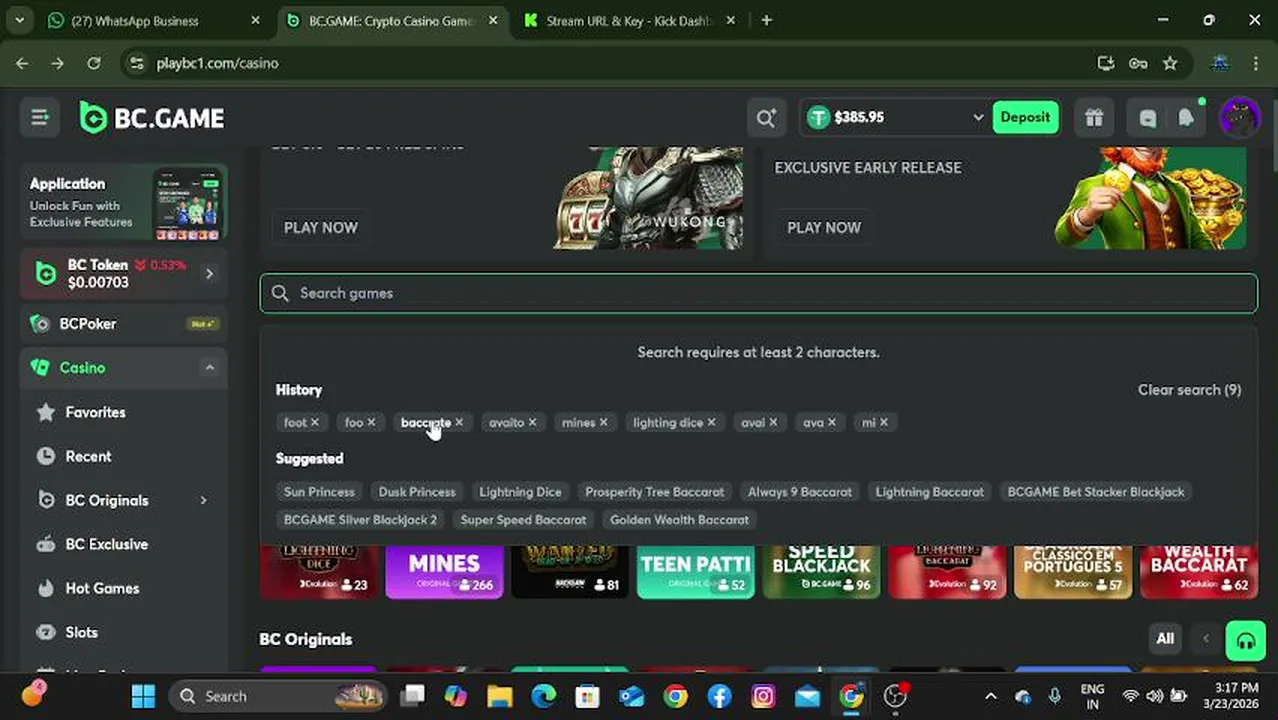Open the gift rewards icon
This screenshot has width=1278, height=720.
(x=1094, y=118)
